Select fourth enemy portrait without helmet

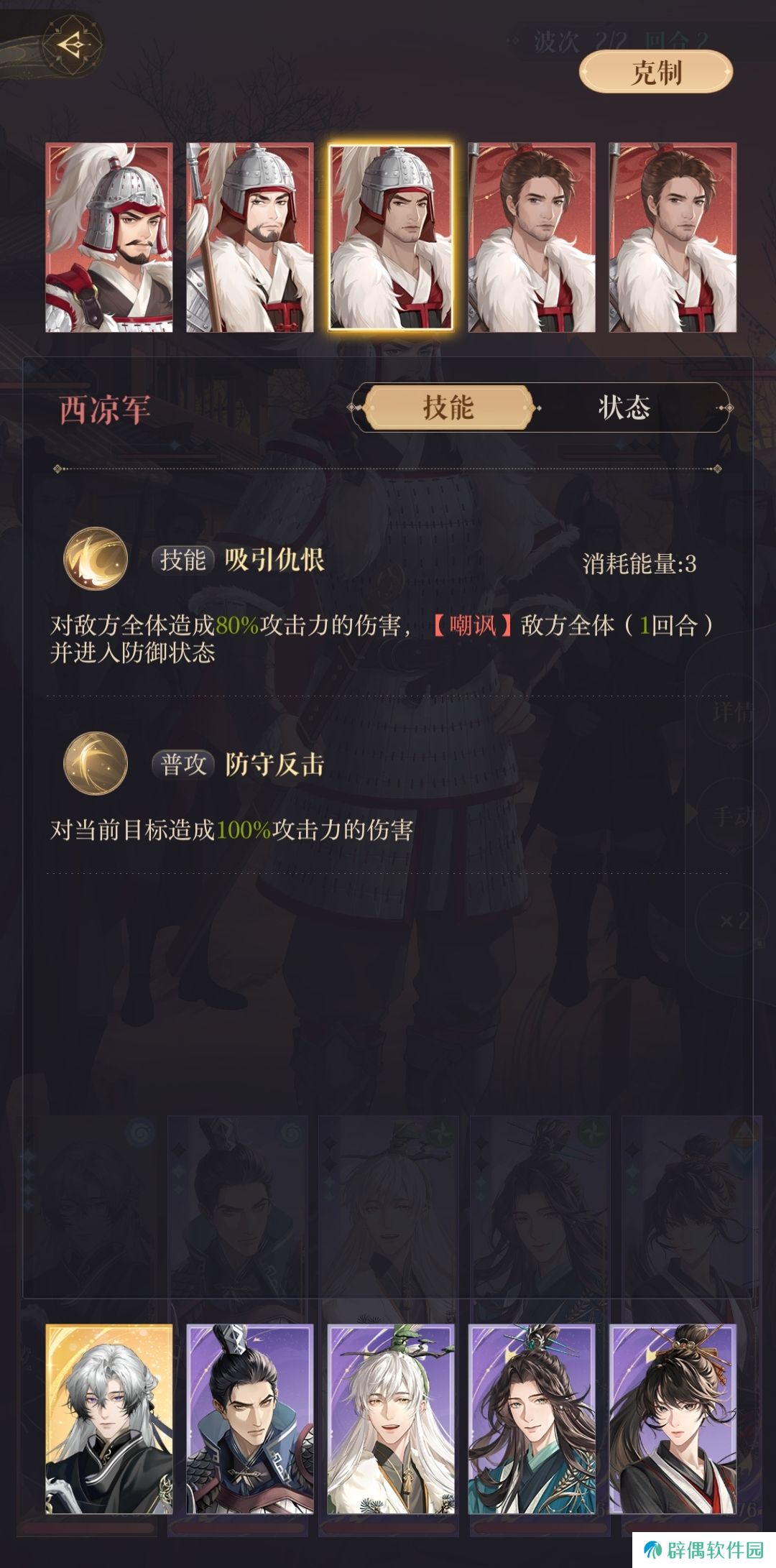pyautogui.click(x=532, y=237)
